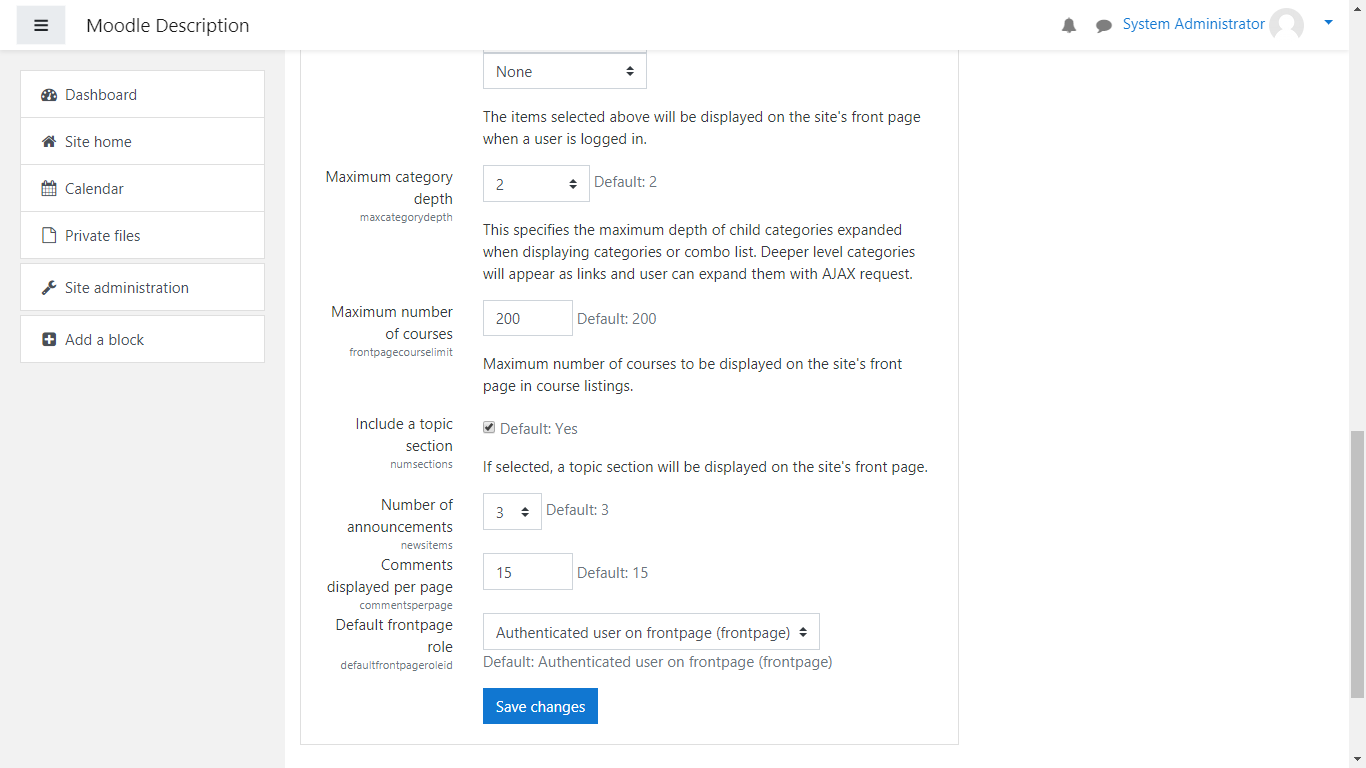Viewport: 1366px width, 768px height.
Task: Click the Site home house icon
Action: (x=49, y=142)
